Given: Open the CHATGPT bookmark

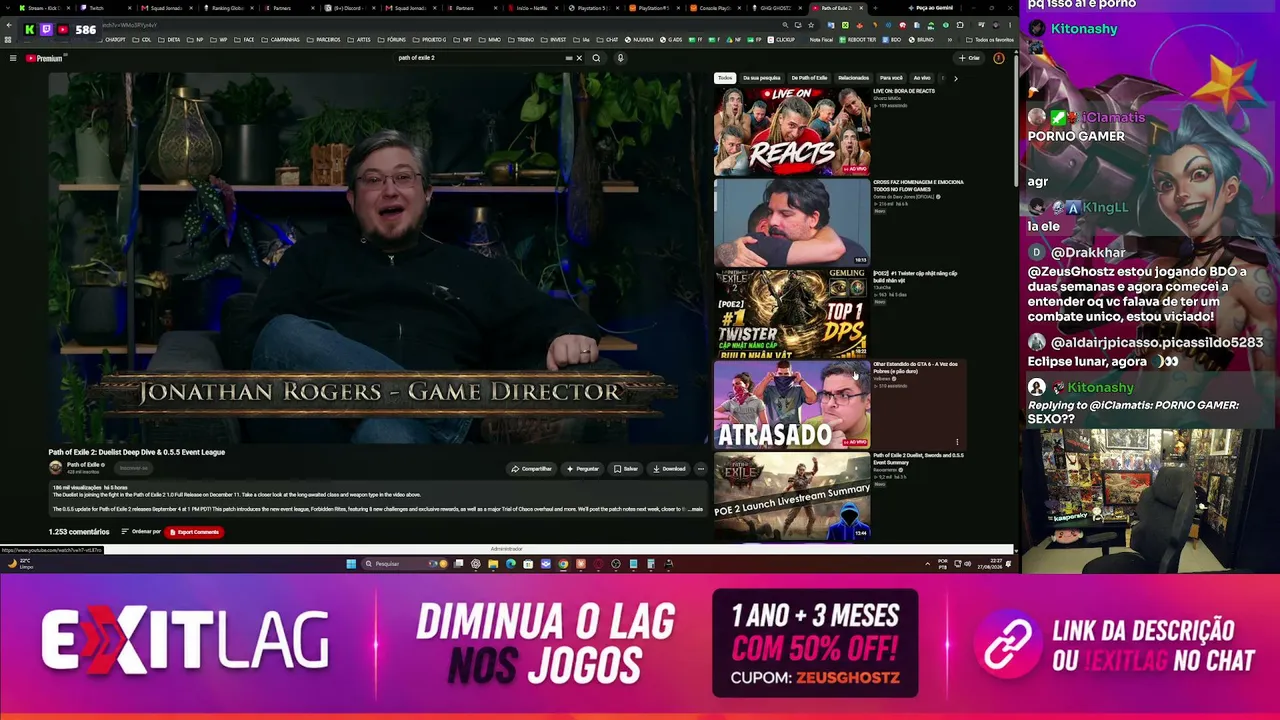Looking at the screenshot, I should click(111, 40).
